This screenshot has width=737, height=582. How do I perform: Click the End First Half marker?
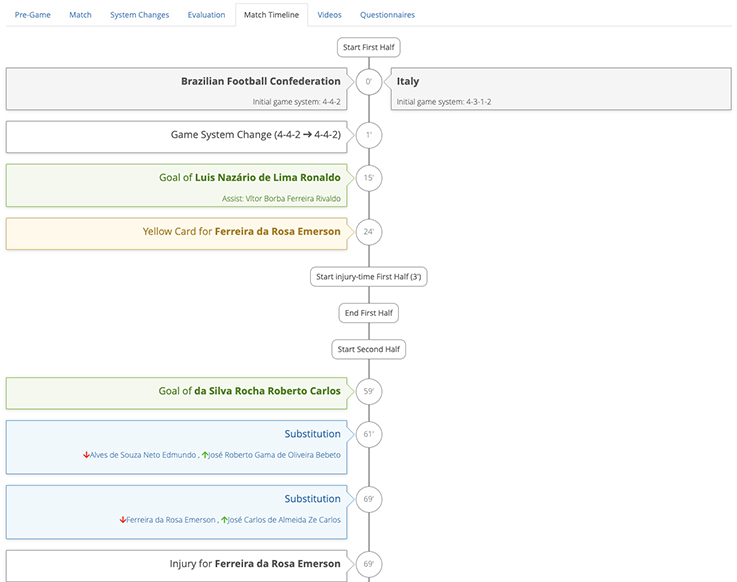coord(368,313)
